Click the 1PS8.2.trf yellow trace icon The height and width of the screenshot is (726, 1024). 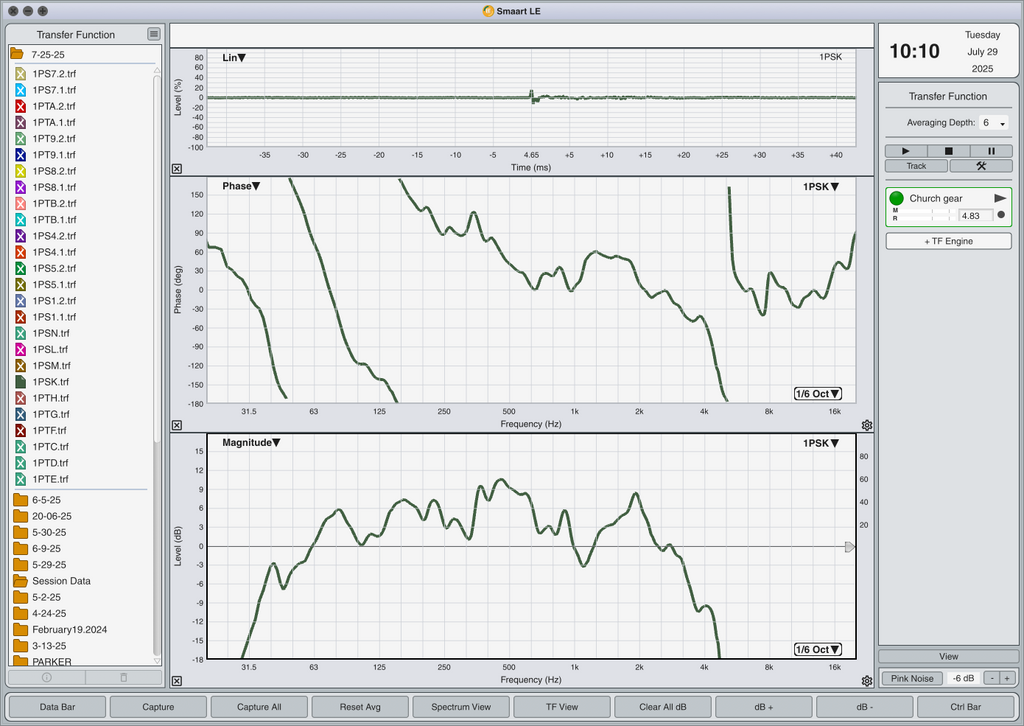[x=20, y=171]
